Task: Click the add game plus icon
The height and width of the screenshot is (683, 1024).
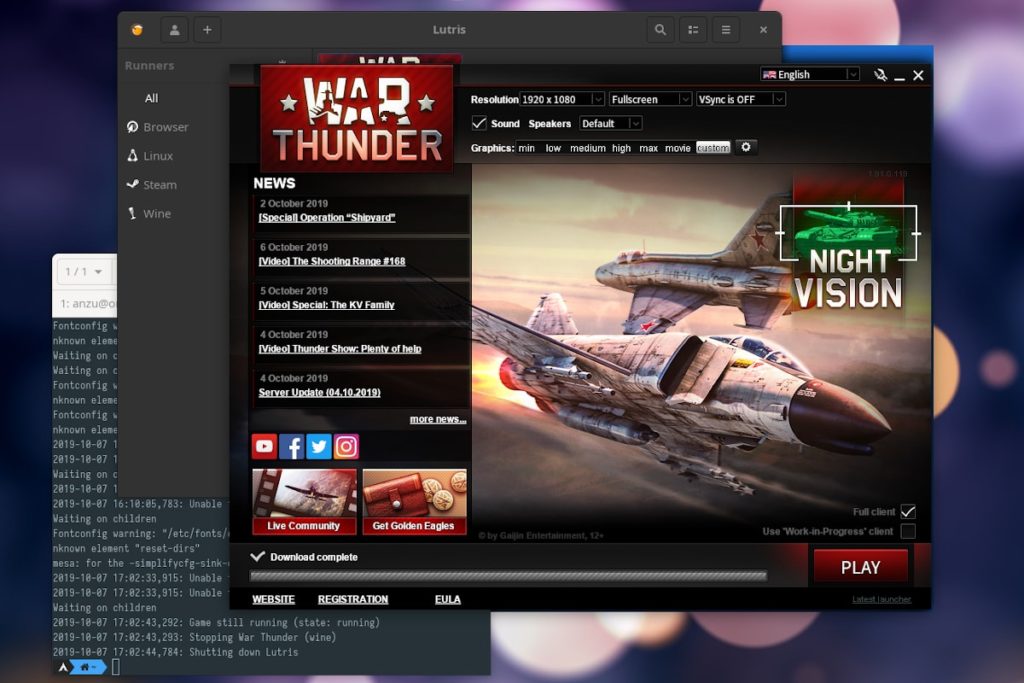Action: (207, 30)
